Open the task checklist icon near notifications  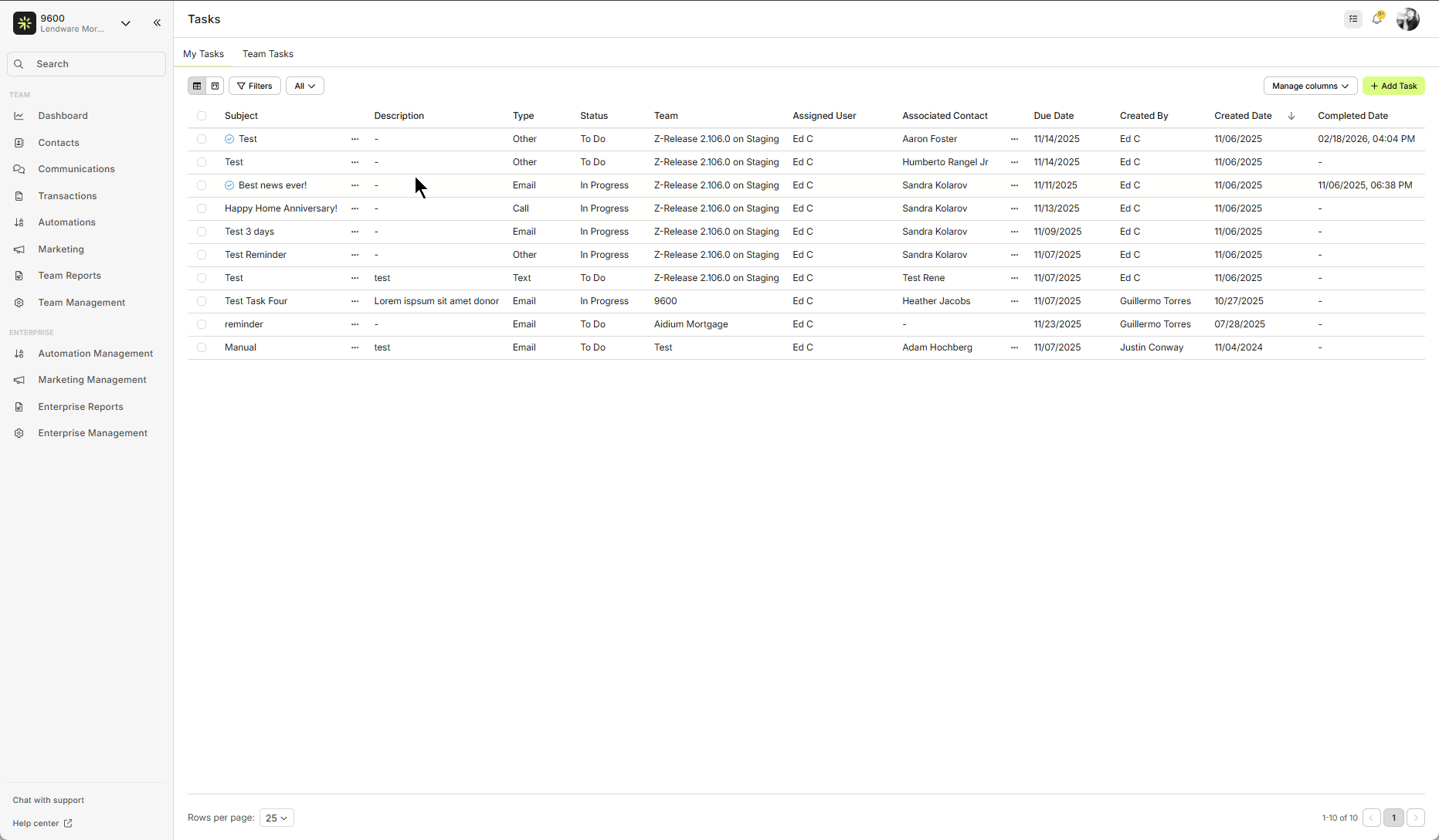1352,19
